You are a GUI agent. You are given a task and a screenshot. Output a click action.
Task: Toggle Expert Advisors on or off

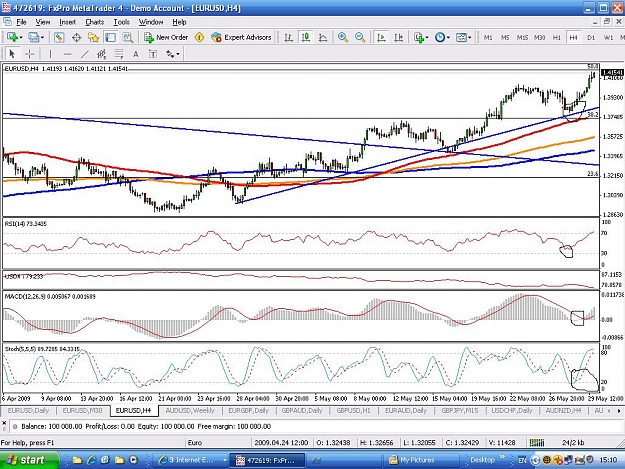click(x=242, y=37)
